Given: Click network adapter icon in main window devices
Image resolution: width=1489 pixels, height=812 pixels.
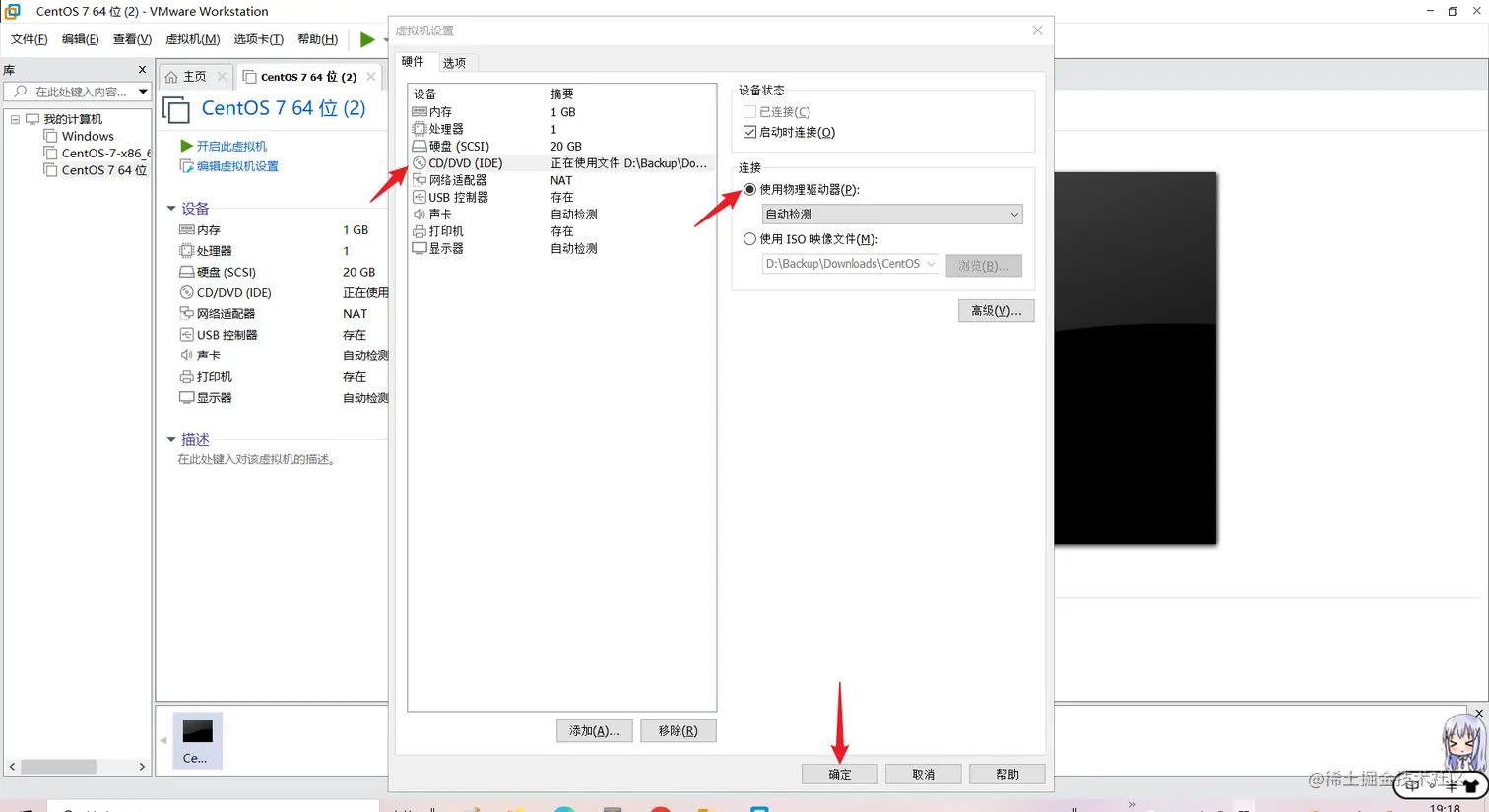Looking at the screenshot, I should 187,313.
